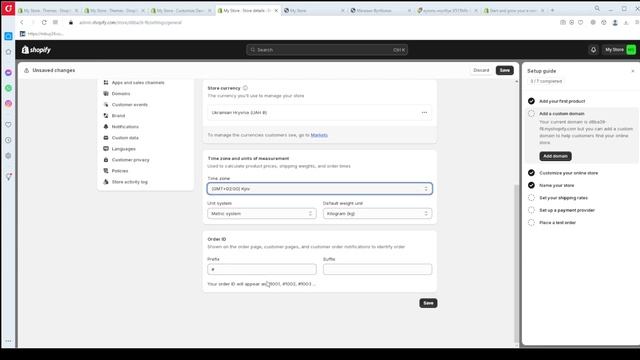Click the settings page vertical scrollbar
This screenshot has height=360, width=640.
click(516, 263)
